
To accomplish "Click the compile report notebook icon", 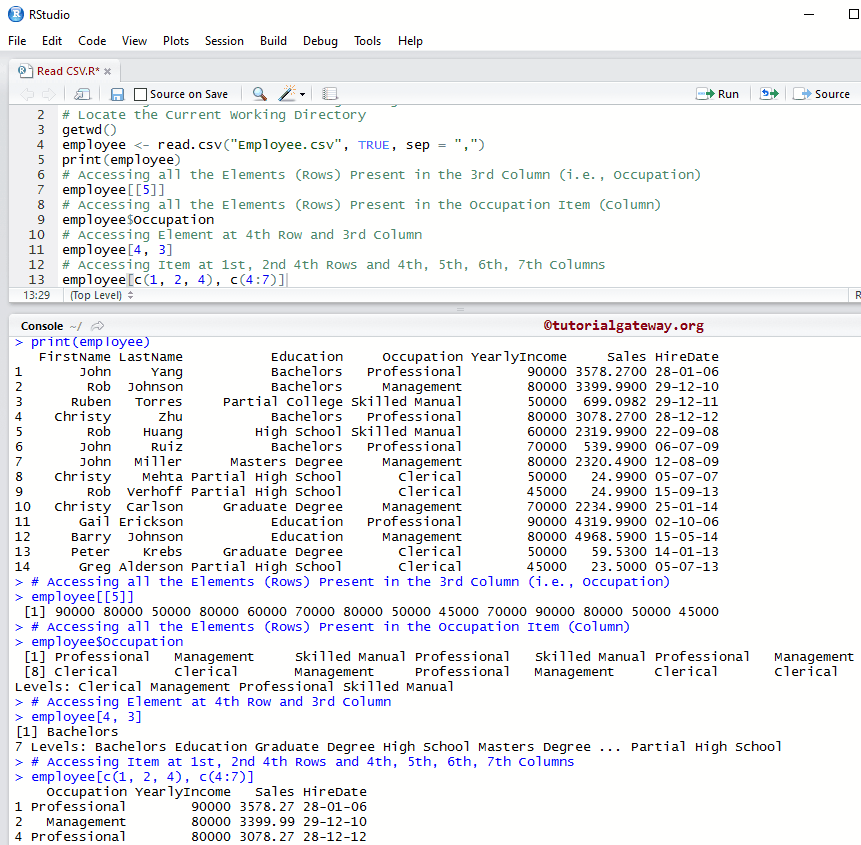I will point(330,93).
